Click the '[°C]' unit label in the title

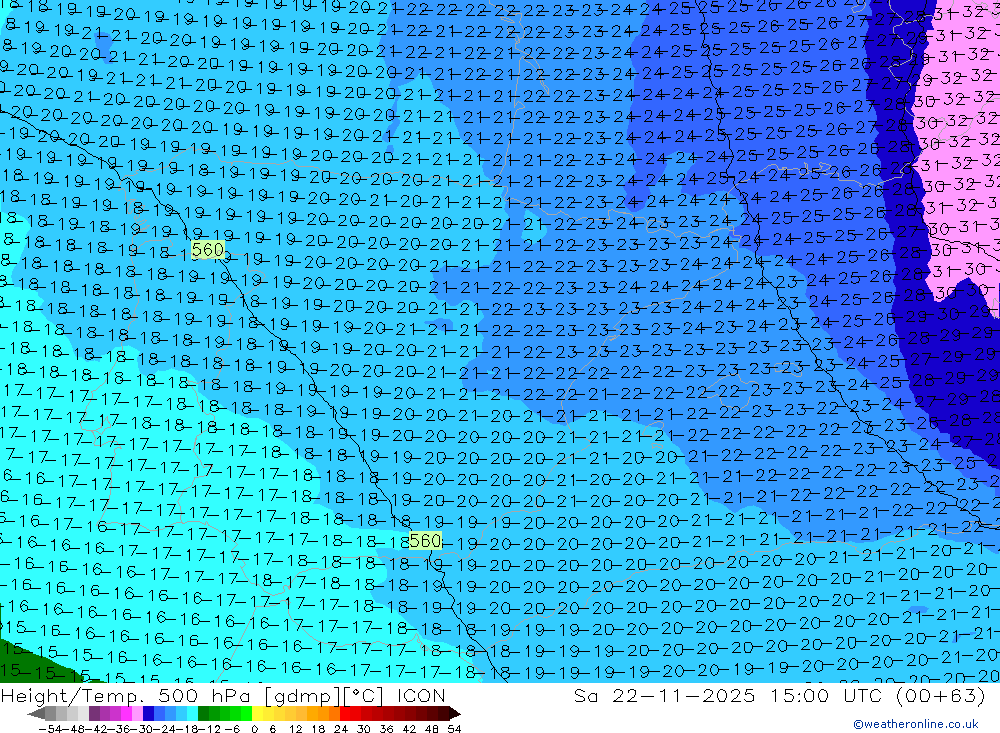point(363,696)
